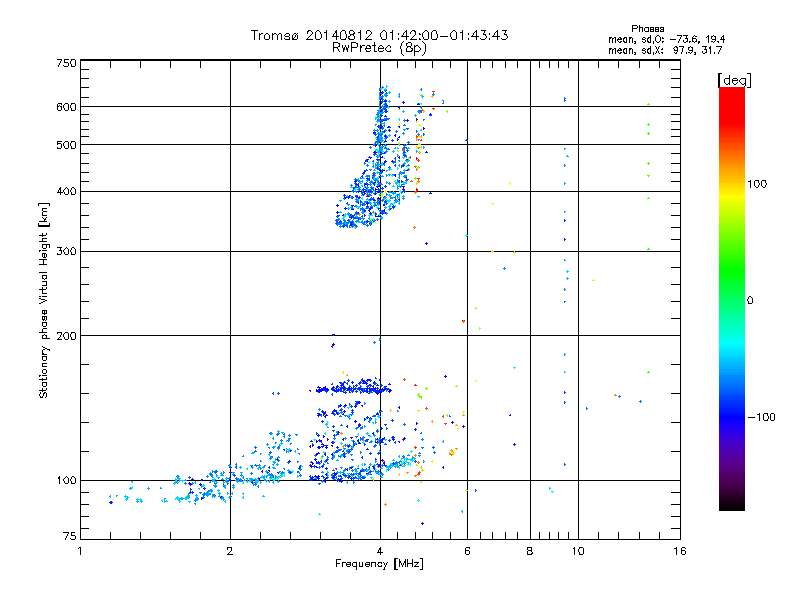Viewport: 800px width, 600px height.
Task: Click the x-axis tick label '6'
Action: (467, 551)
